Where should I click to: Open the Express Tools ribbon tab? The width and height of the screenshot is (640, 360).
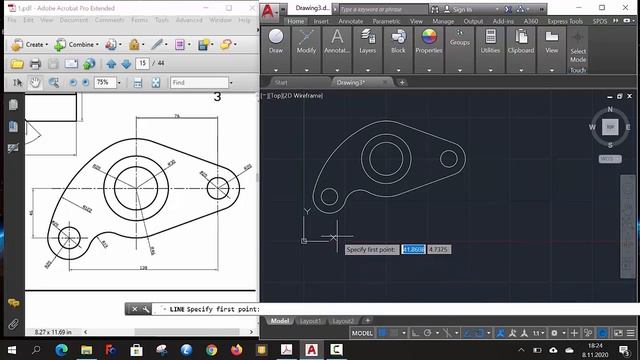tap(565, 21)
